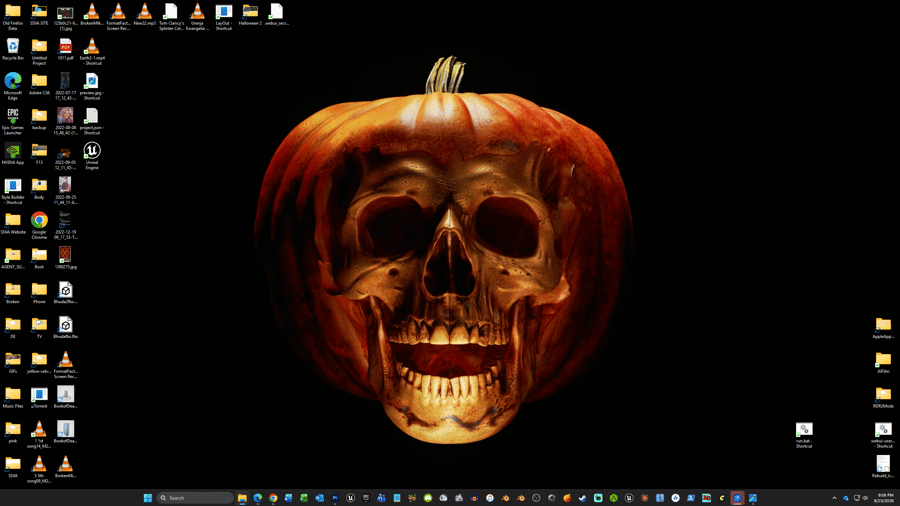Open the Old Firefox Data folder

13,16
